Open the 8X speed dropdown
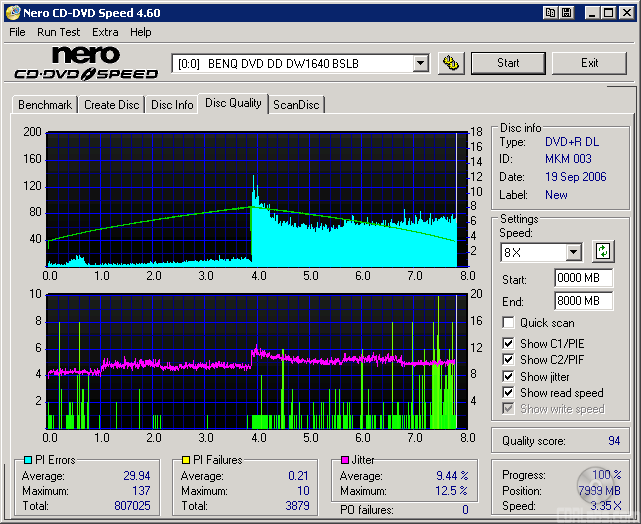This screenshot has width=641, height=524. pos(573,252)
